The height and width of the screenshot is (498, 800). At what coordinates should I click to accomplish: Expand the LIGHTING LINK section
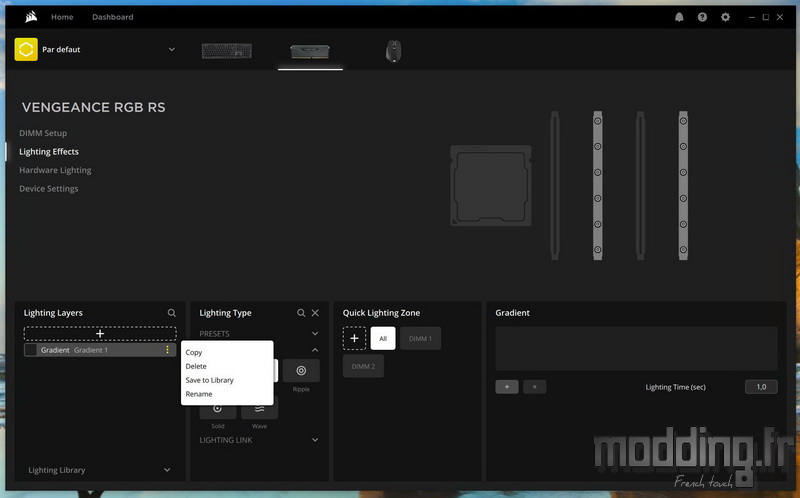(x=315, y=440)
